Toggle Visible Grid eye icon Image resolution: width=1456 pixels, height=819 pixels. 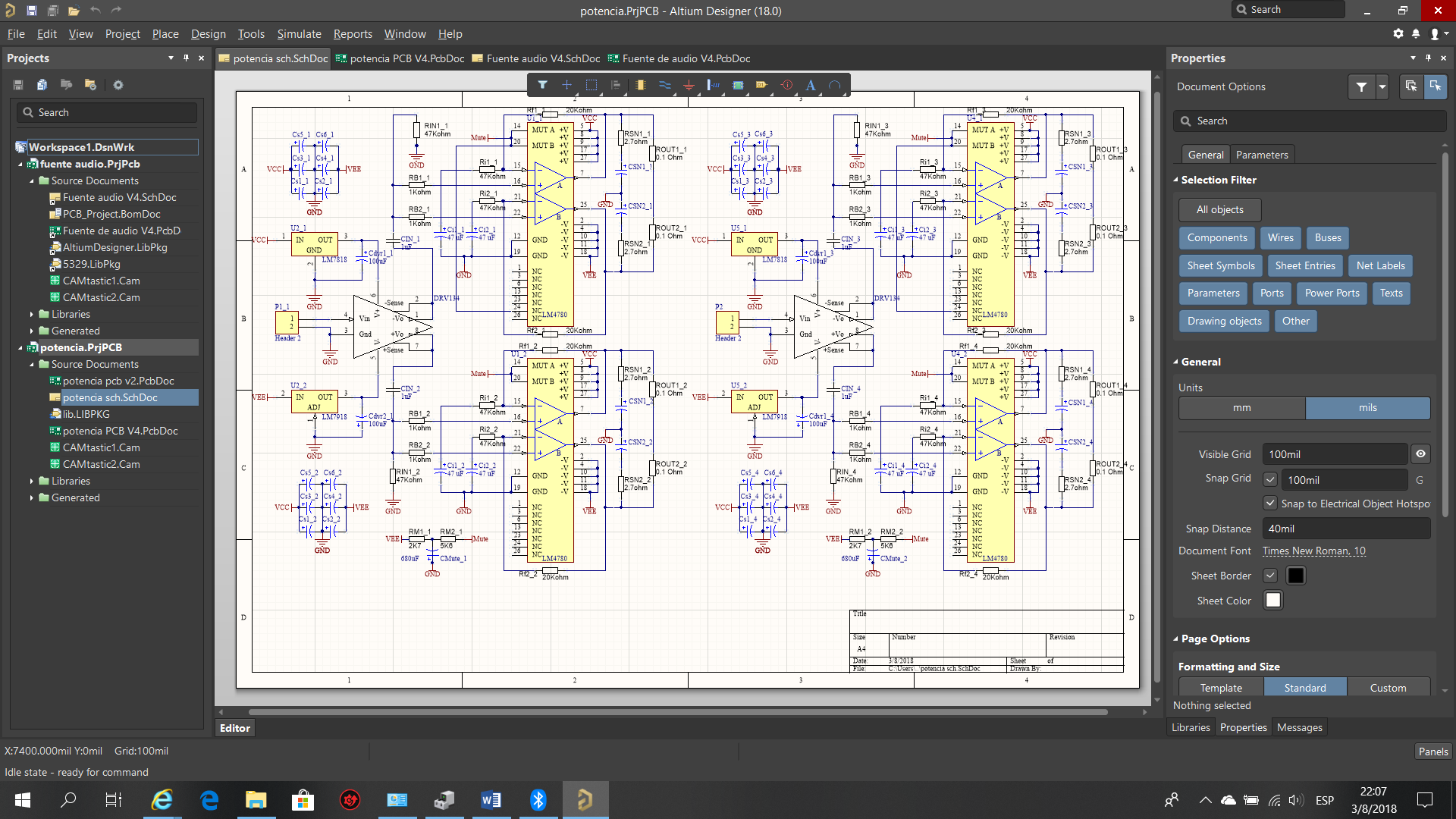[x=1420, y=454]
